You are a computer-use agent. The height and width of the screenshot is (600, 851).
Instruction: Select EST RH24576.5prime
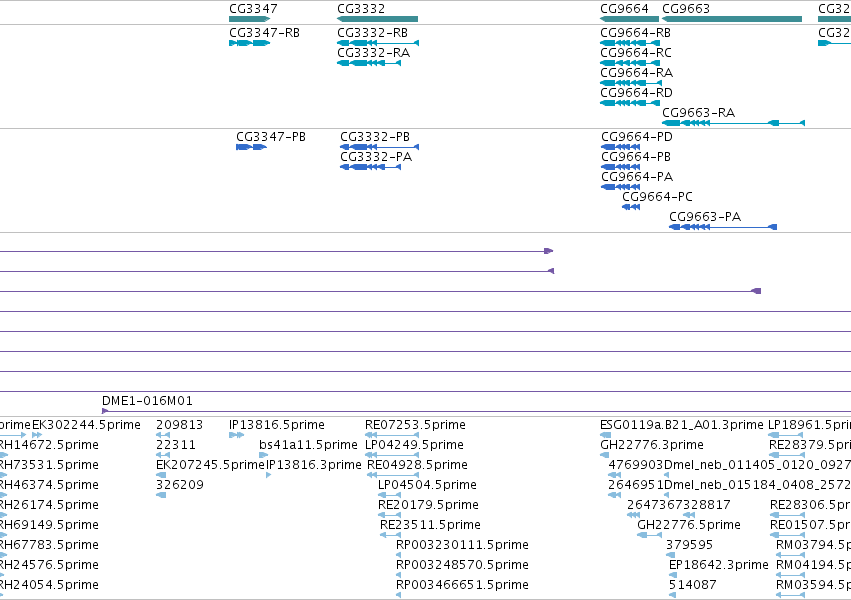pyautogui.click(x=49, y=565)
